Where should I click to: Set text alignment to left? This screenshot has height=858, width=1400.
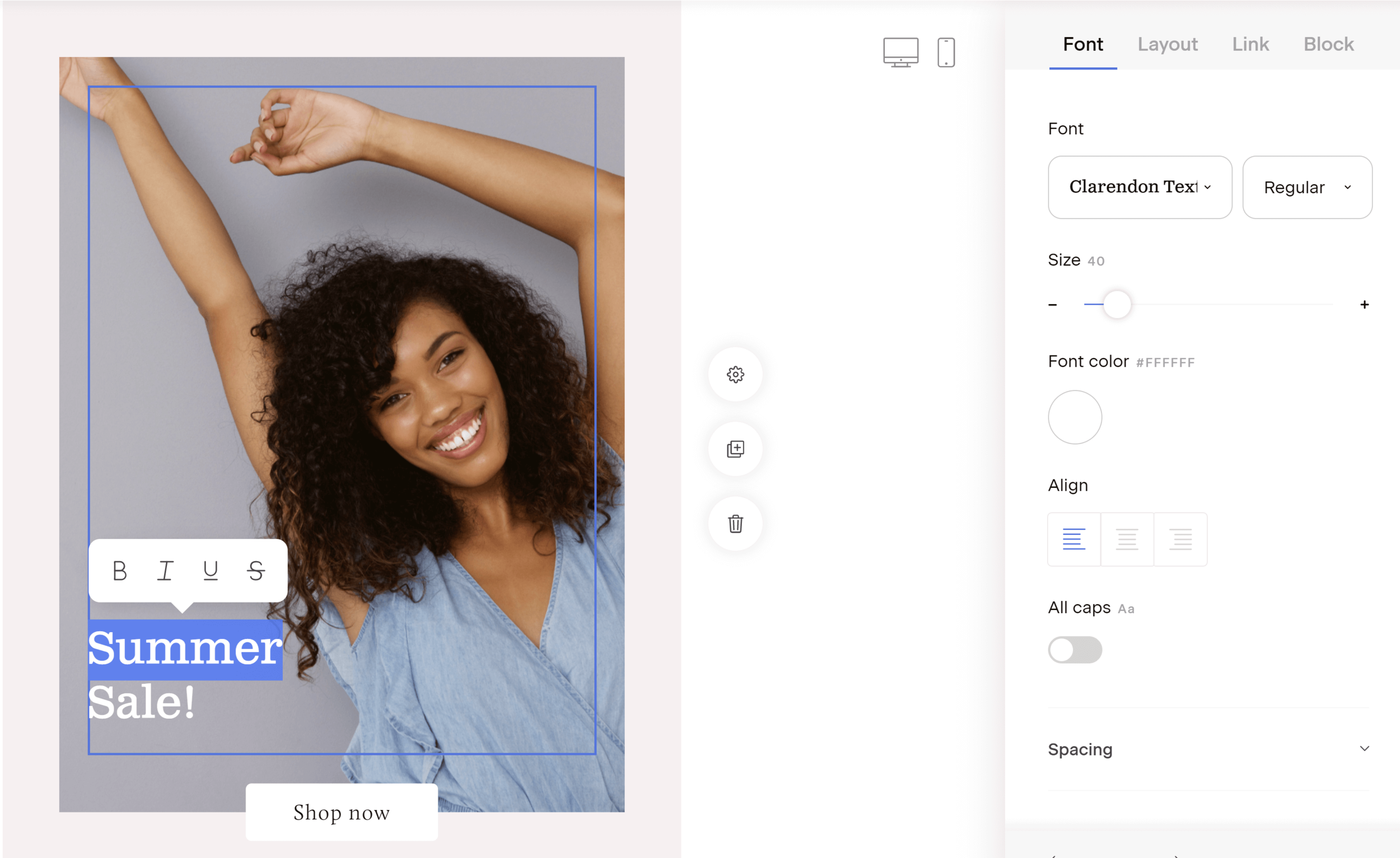[x=1074, y=539]
